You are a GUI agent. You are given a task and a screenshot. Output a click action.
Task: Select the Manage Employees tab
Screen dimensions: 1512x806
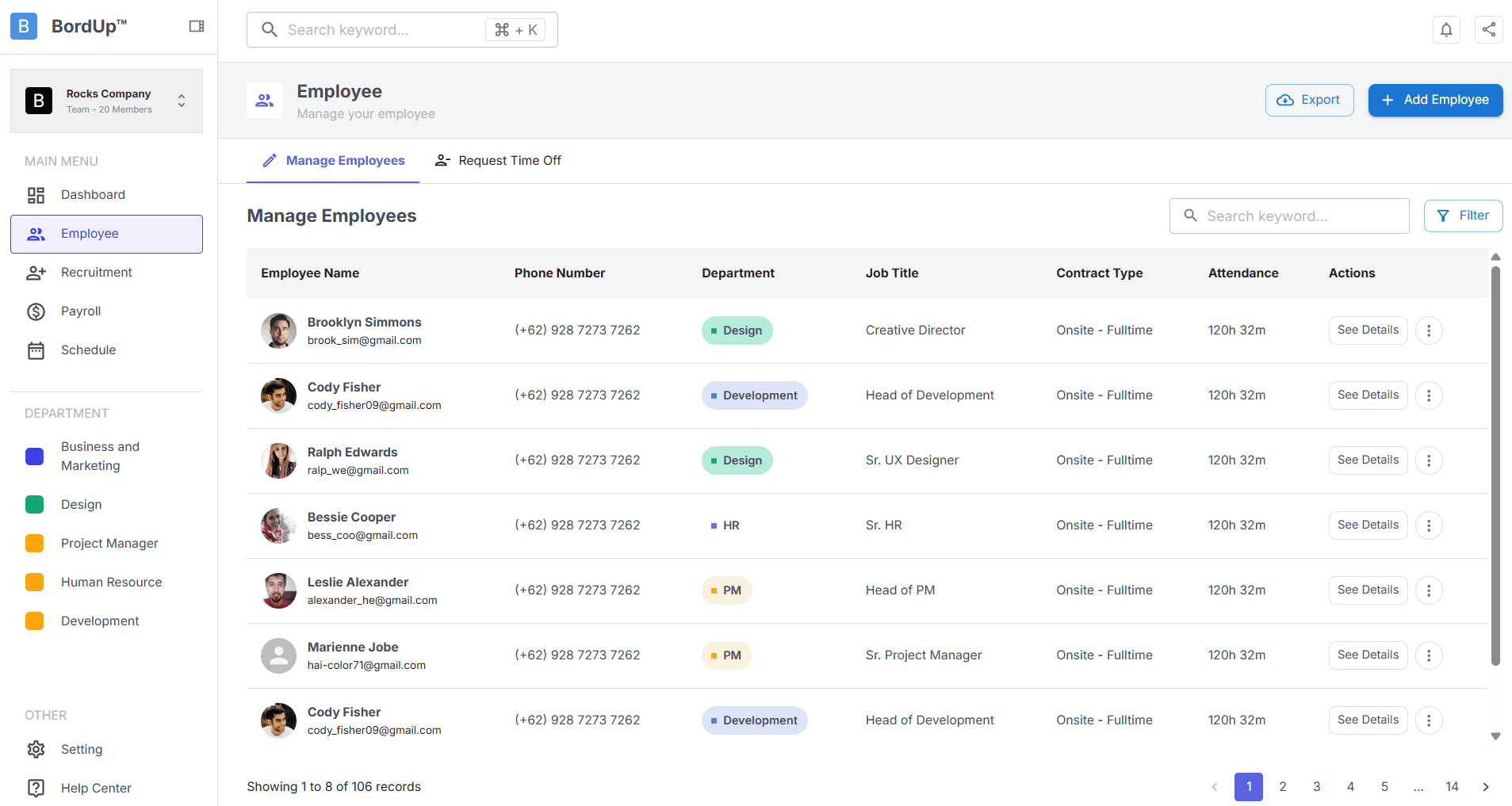click(333, 160)
